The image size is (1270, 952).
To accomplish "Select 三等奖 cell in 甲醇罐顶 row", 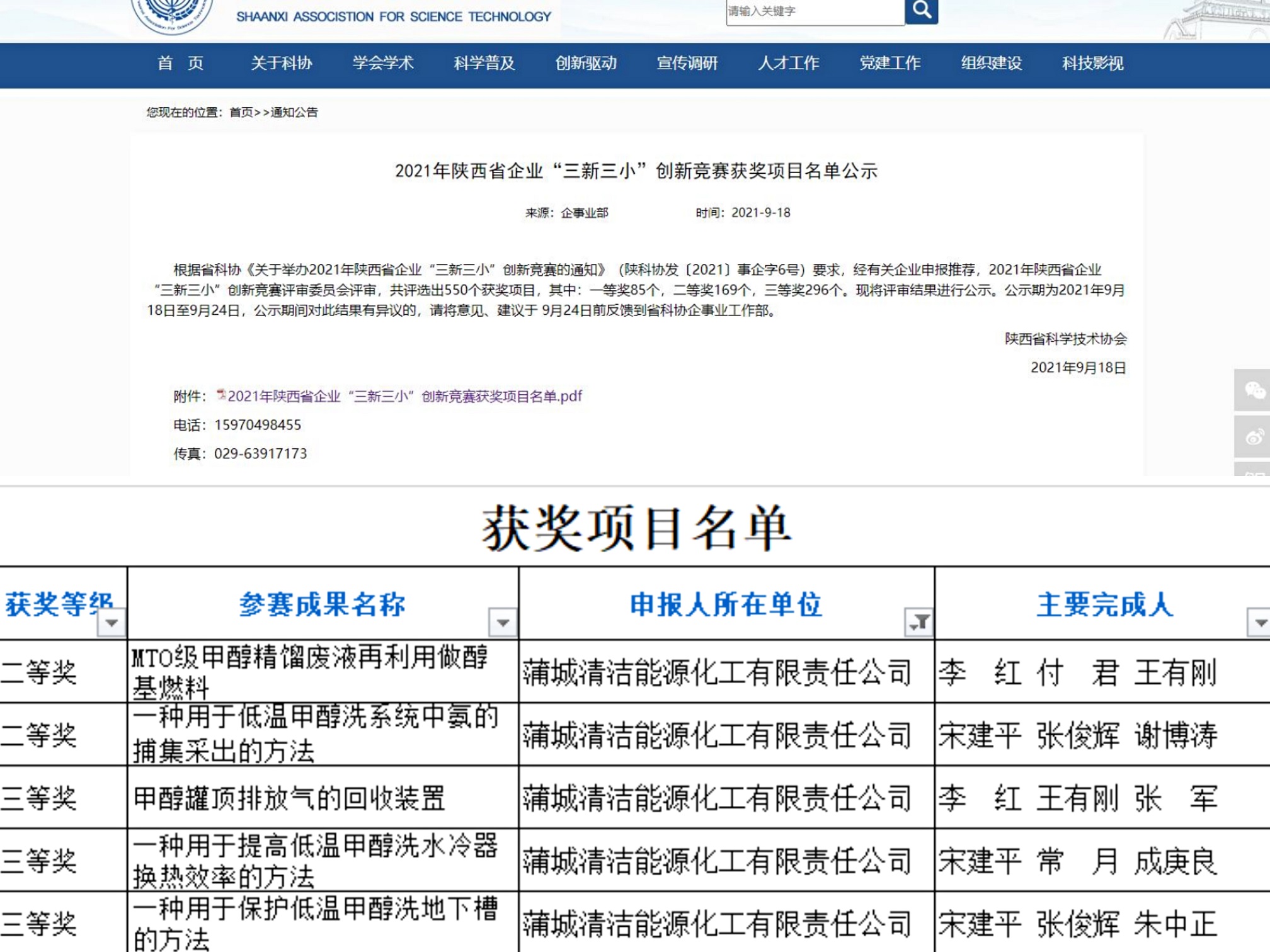I will 63,797.
